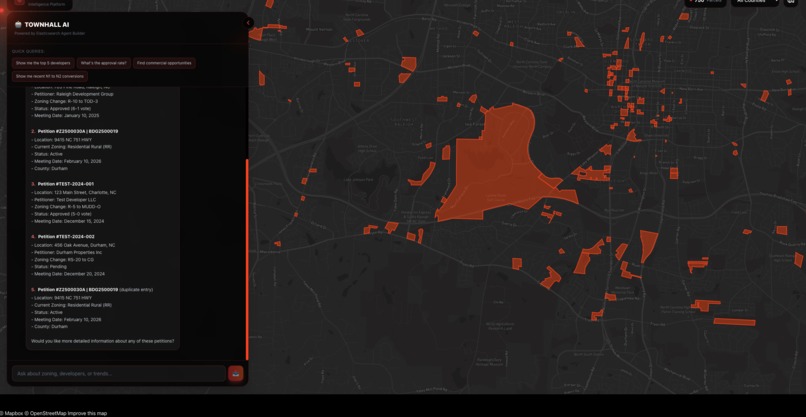Viewport: 806px width, 417px height.
Task: Click the TOWNHALL AI panel title
Action: point(47,24)
